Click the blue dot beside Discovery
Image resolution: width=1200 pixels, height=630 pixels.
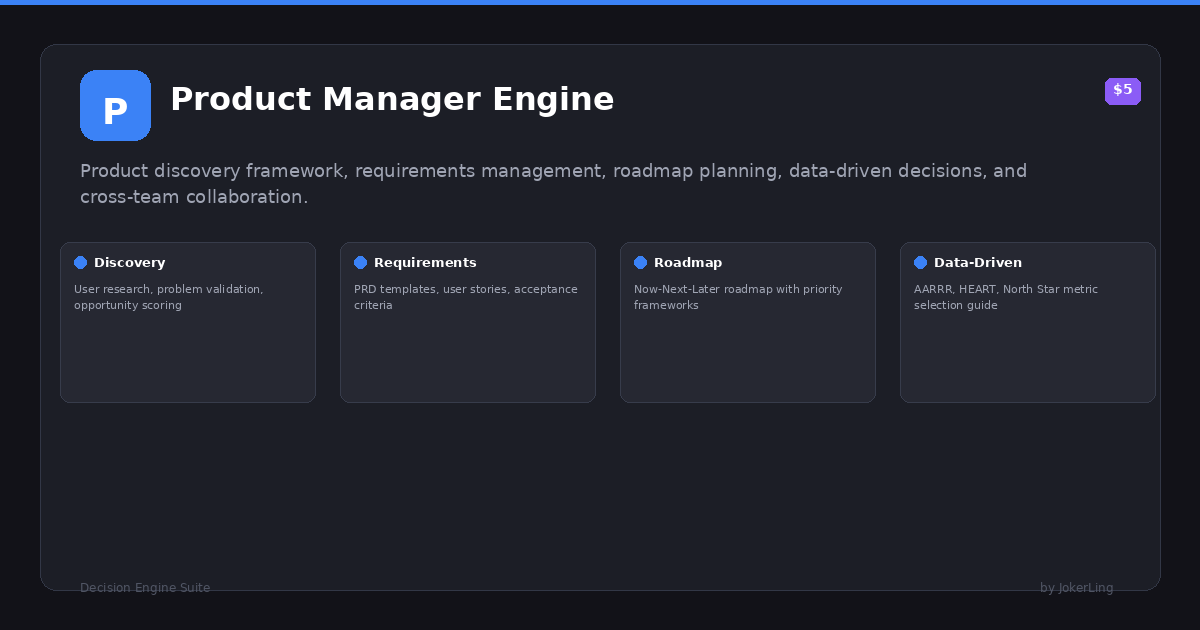pyautogui.click(x=80, y=262)
